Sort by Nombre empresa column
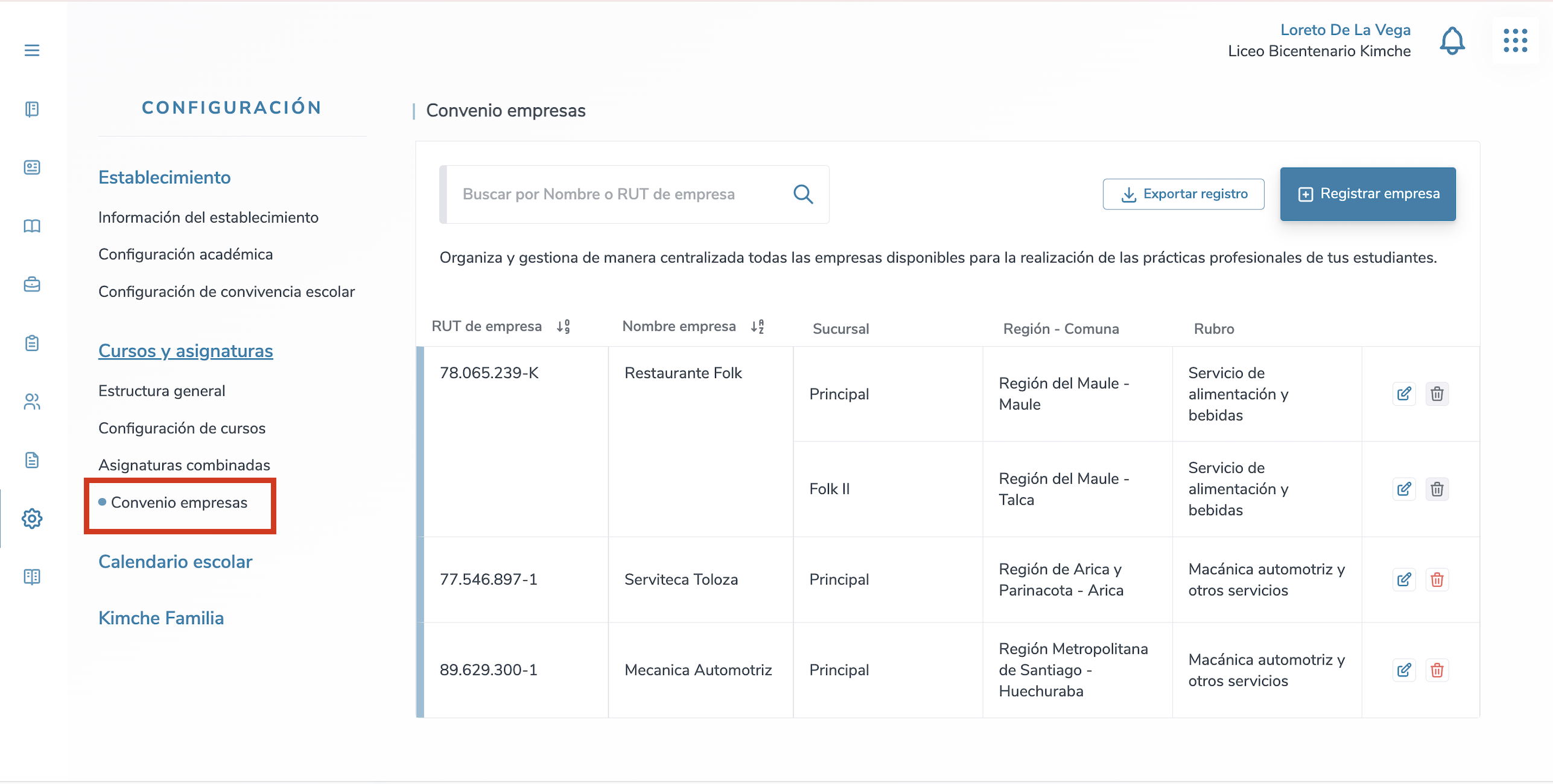 pyautogui.click(x=757, y=327)
